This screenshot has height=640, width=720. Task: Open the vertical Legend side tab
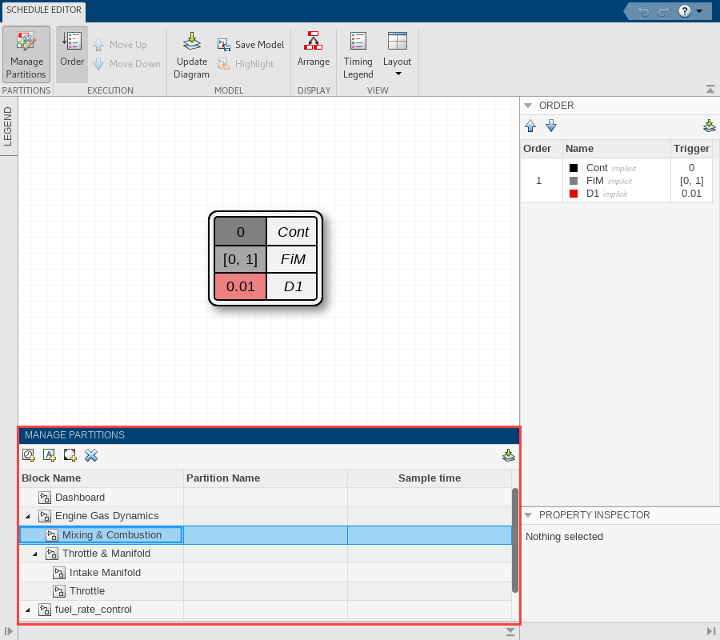[x=8, y=127]
